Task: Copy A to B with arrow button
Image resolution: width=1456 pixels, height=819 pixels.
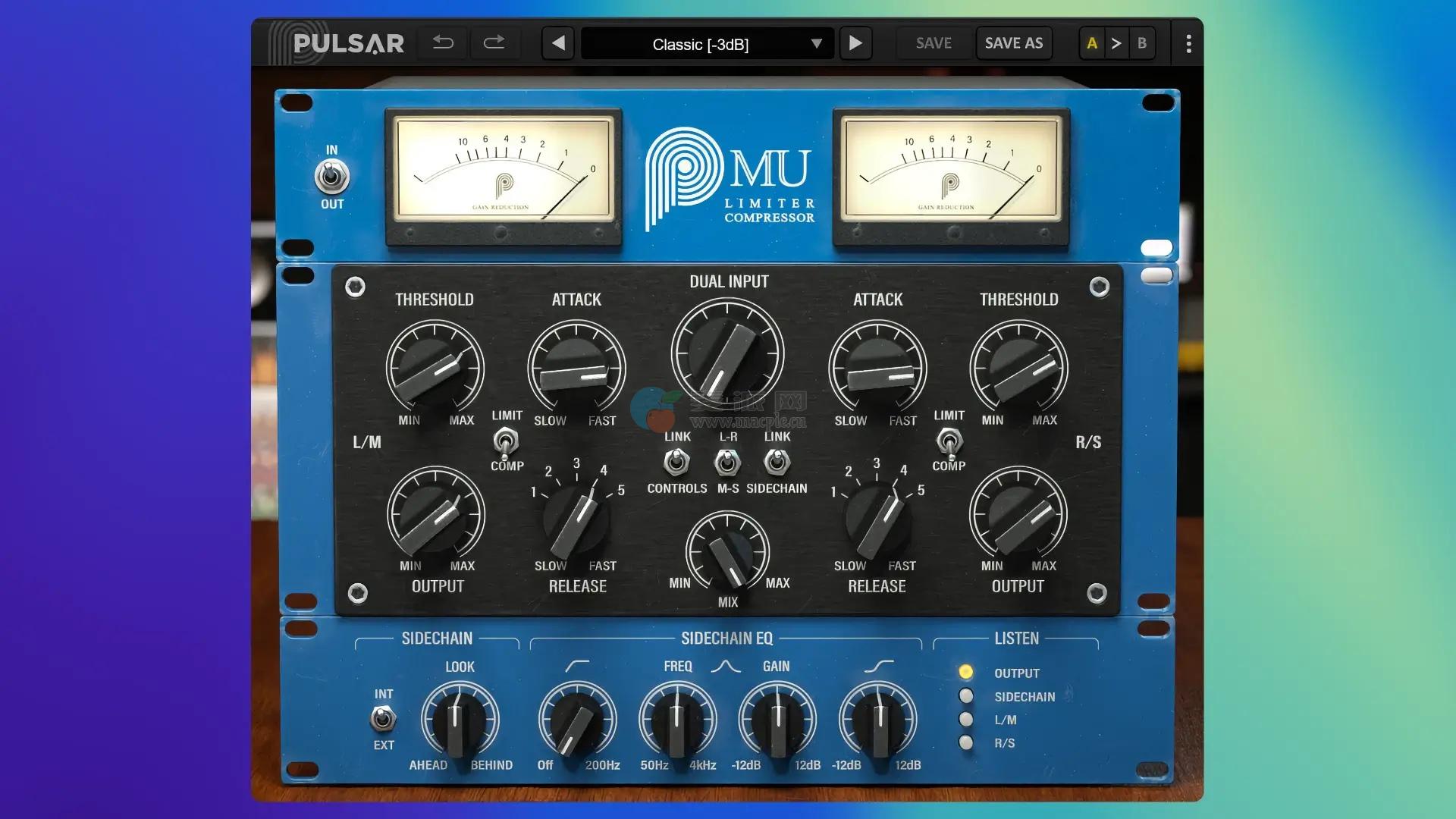Action: [x=1116, y=43]
